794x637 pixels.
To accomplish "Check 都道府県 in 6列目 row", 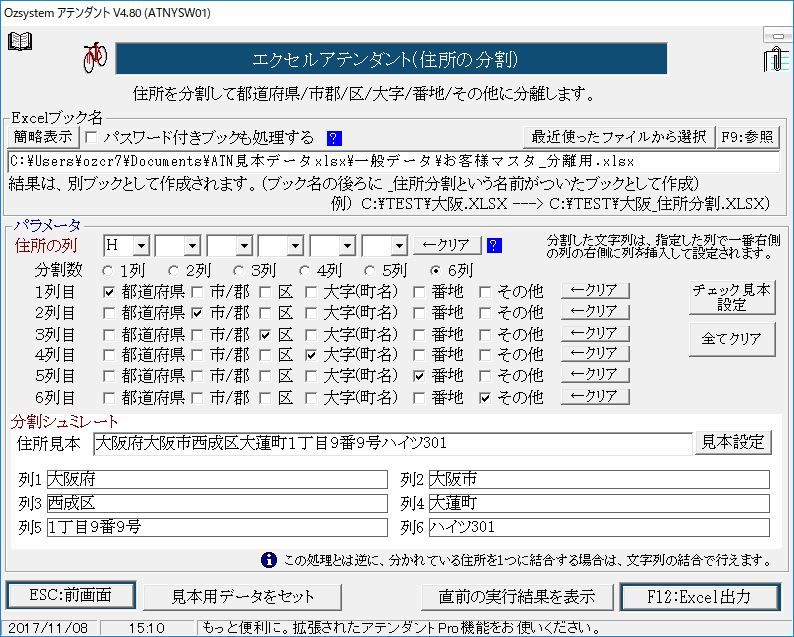I will click(x=108, y=398).
